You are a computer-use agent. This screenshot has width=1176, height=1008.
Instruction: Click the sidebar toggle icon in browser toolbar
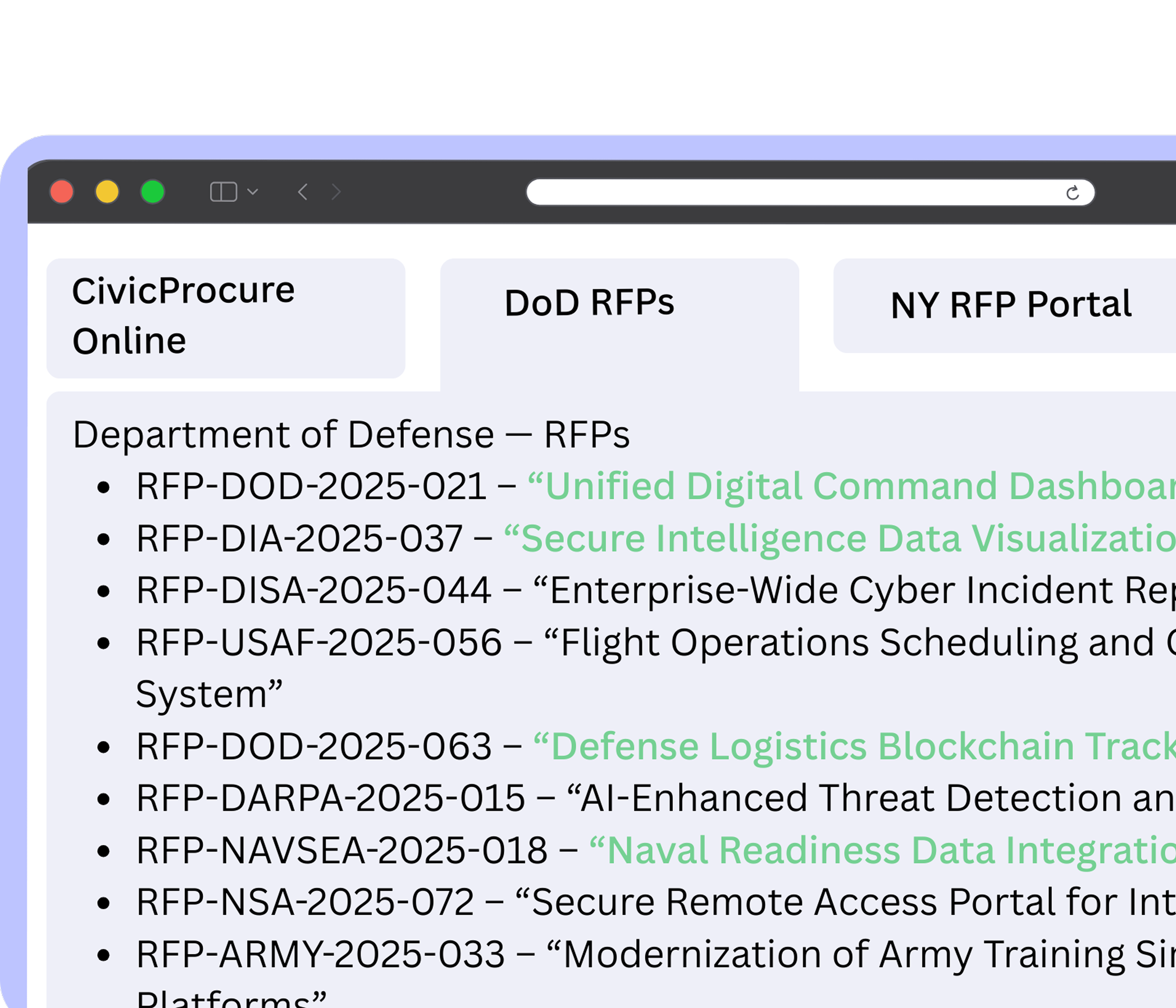(x=224, y=192)
